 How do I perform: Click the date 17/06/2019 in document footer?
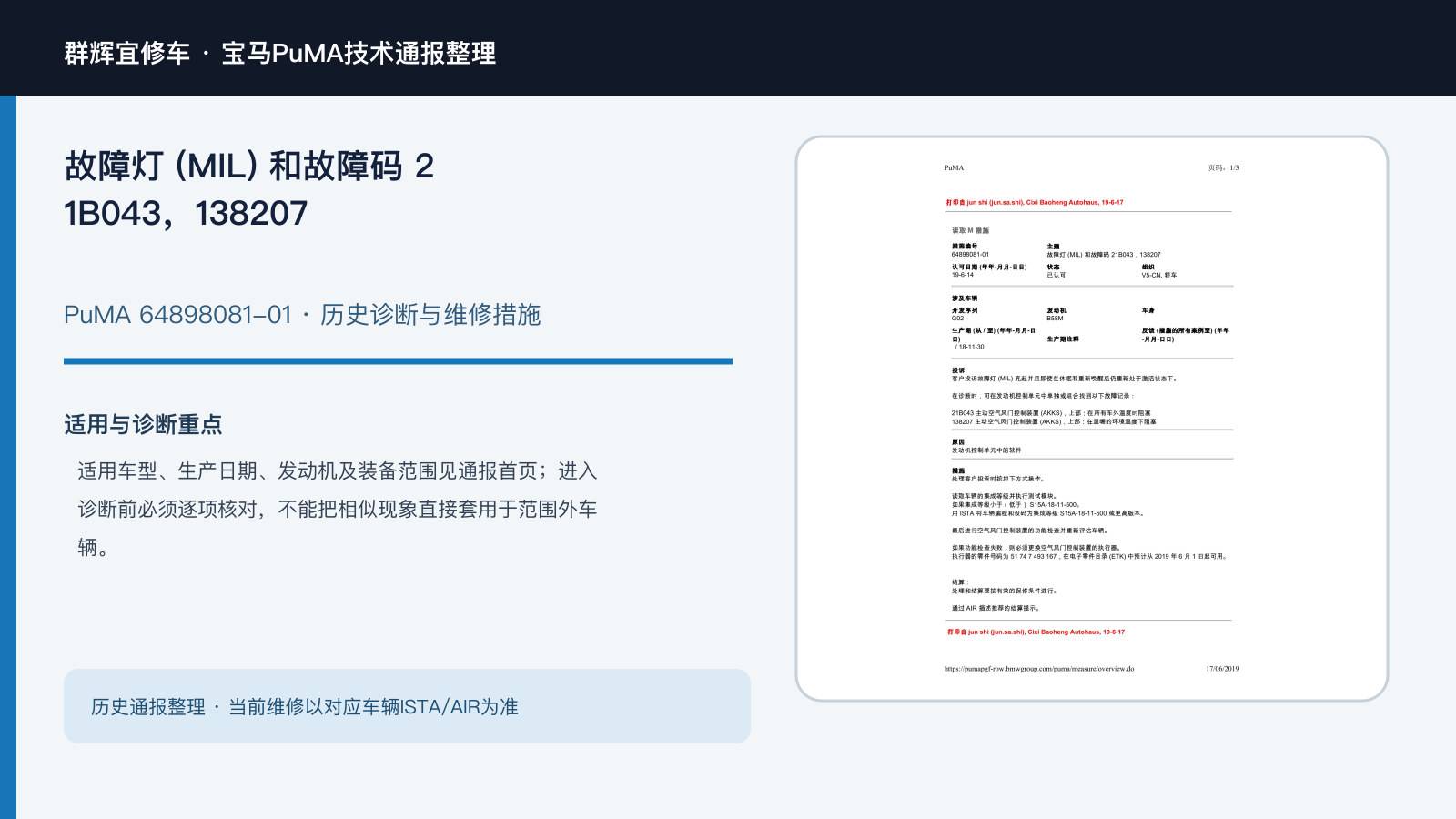pos(1222,669)
